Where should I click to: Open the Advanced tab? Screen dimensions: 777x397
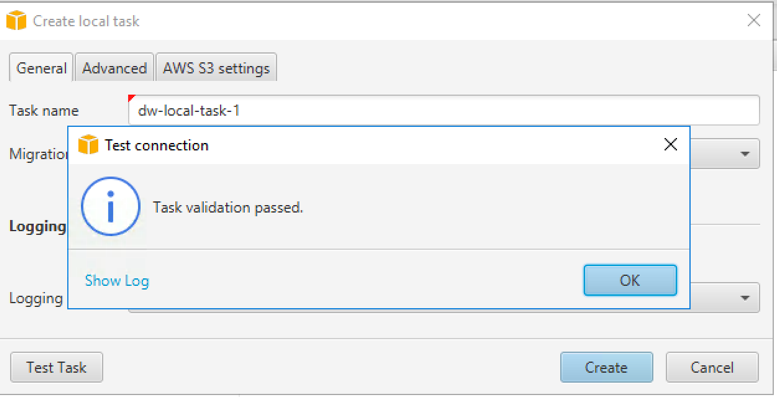[x=114, y=68]
